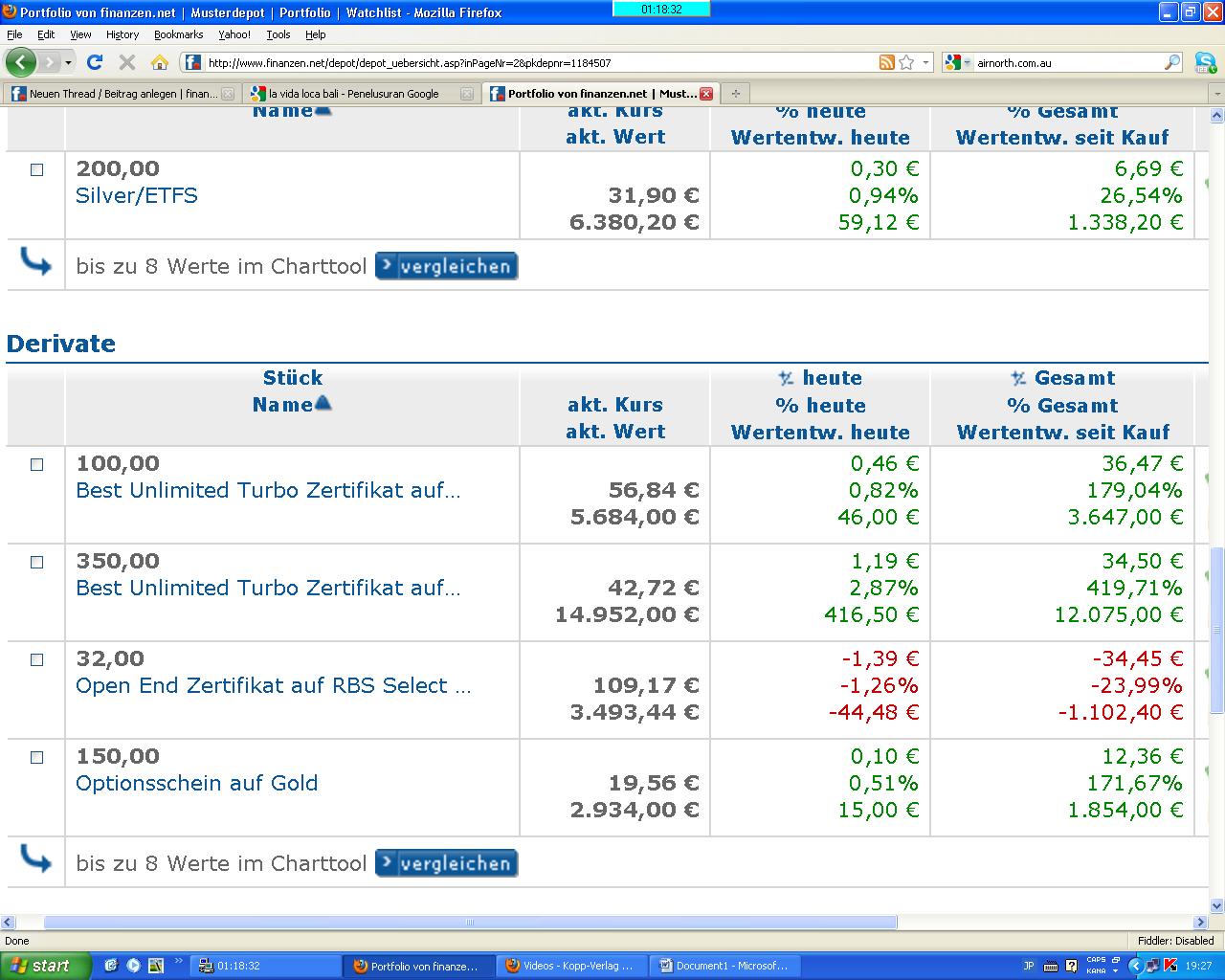Screen dimensions: 1225x980
Task: Close the 'Neuen Thread / Beitrag anlegen' tab
Action: click(228, 94)
